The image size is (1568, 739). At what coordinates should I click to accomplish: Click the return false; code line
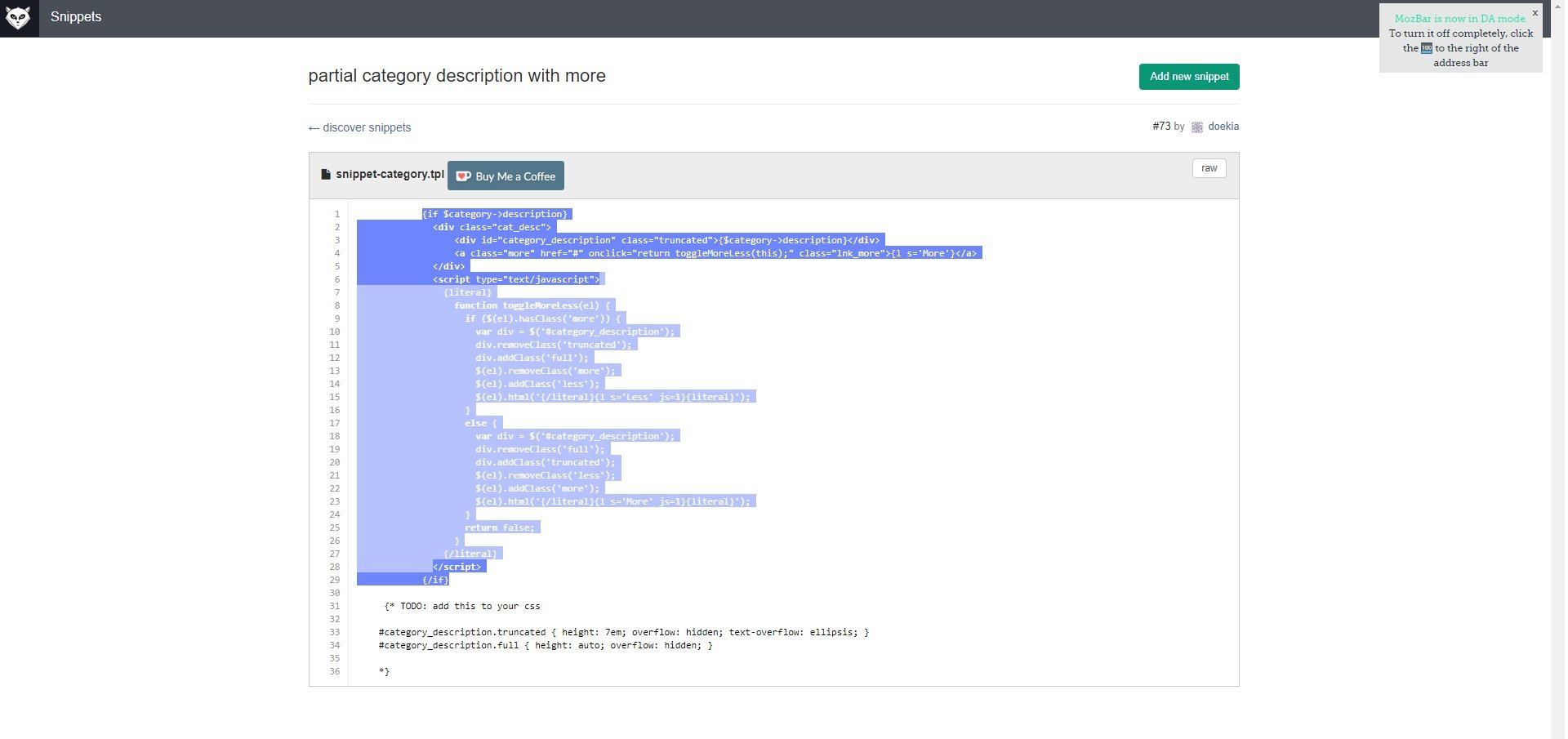(500, 528)
